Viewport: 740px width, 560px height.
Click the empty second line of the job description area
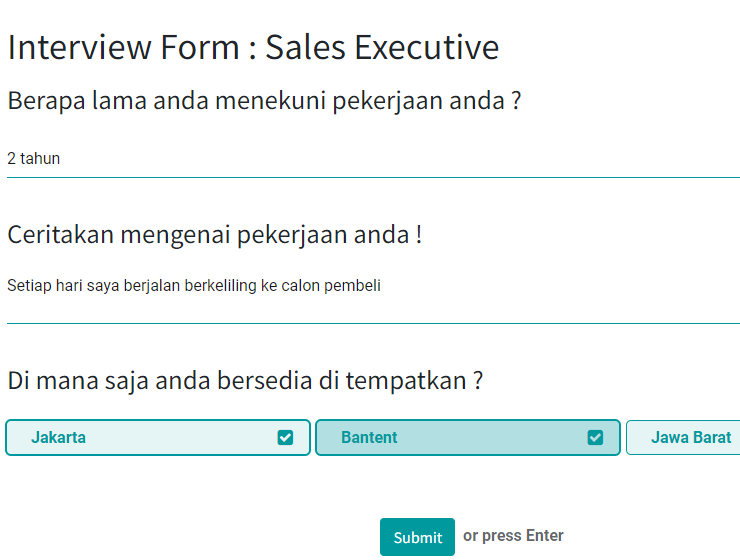(373, 309)
